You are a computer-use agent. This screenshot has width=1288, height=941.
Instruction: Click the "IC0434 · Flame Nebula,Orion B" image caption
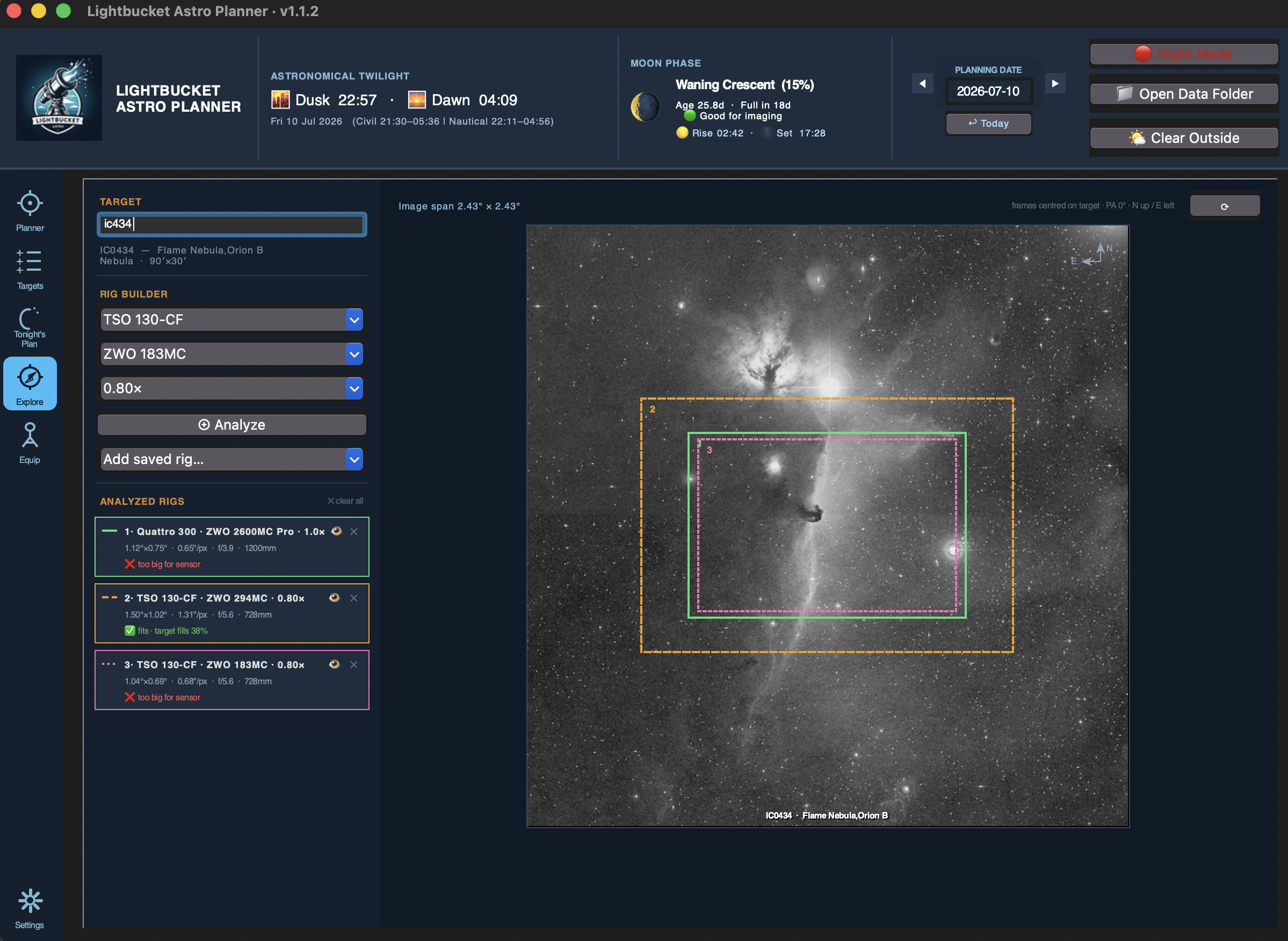[x=827, y=816]
